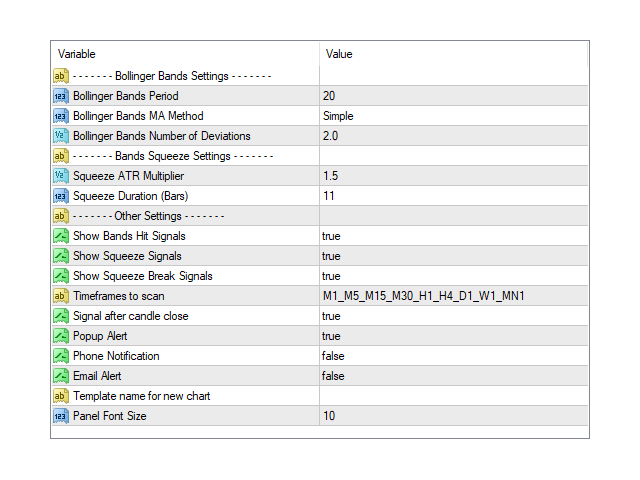This screenshot has width=640, height=480.
Task: Click the icon beside Panel Font Size
Action: pos(60,416)
